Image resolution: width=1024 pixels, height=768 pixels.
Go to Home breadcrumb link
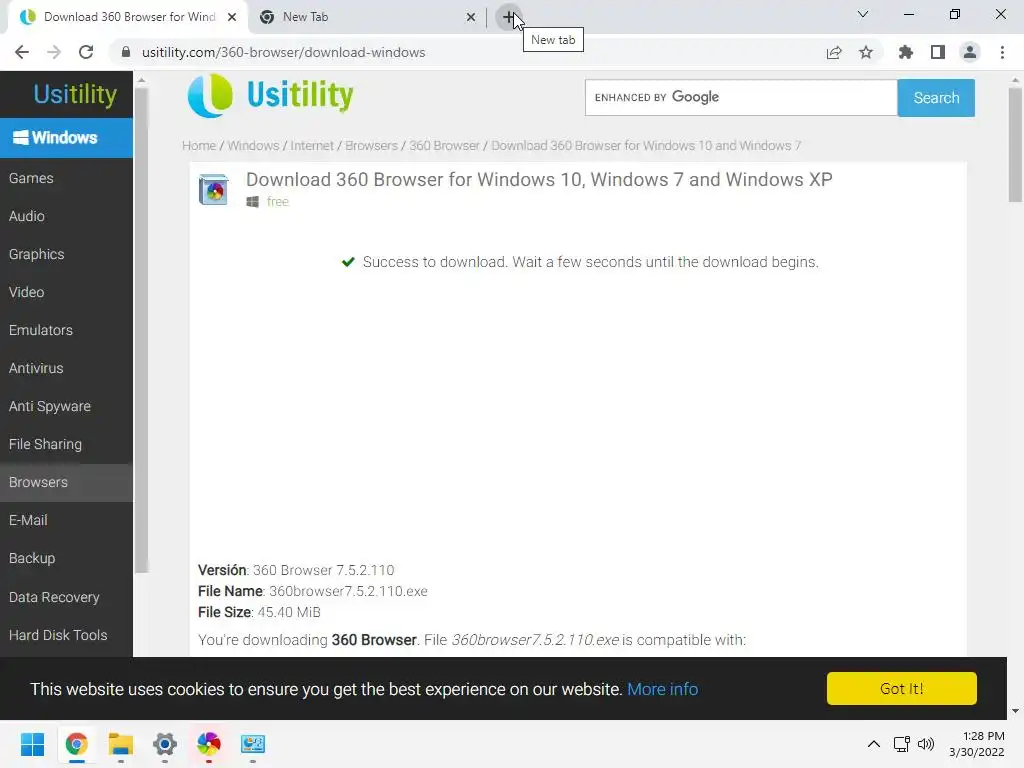[x=199, y=146]
